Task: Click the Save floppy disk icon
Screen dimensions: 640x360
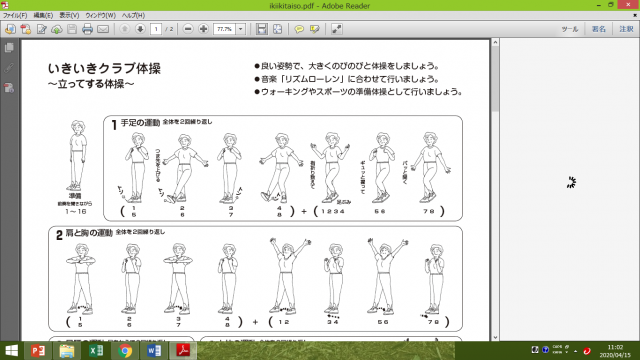Action: [72, 29]
